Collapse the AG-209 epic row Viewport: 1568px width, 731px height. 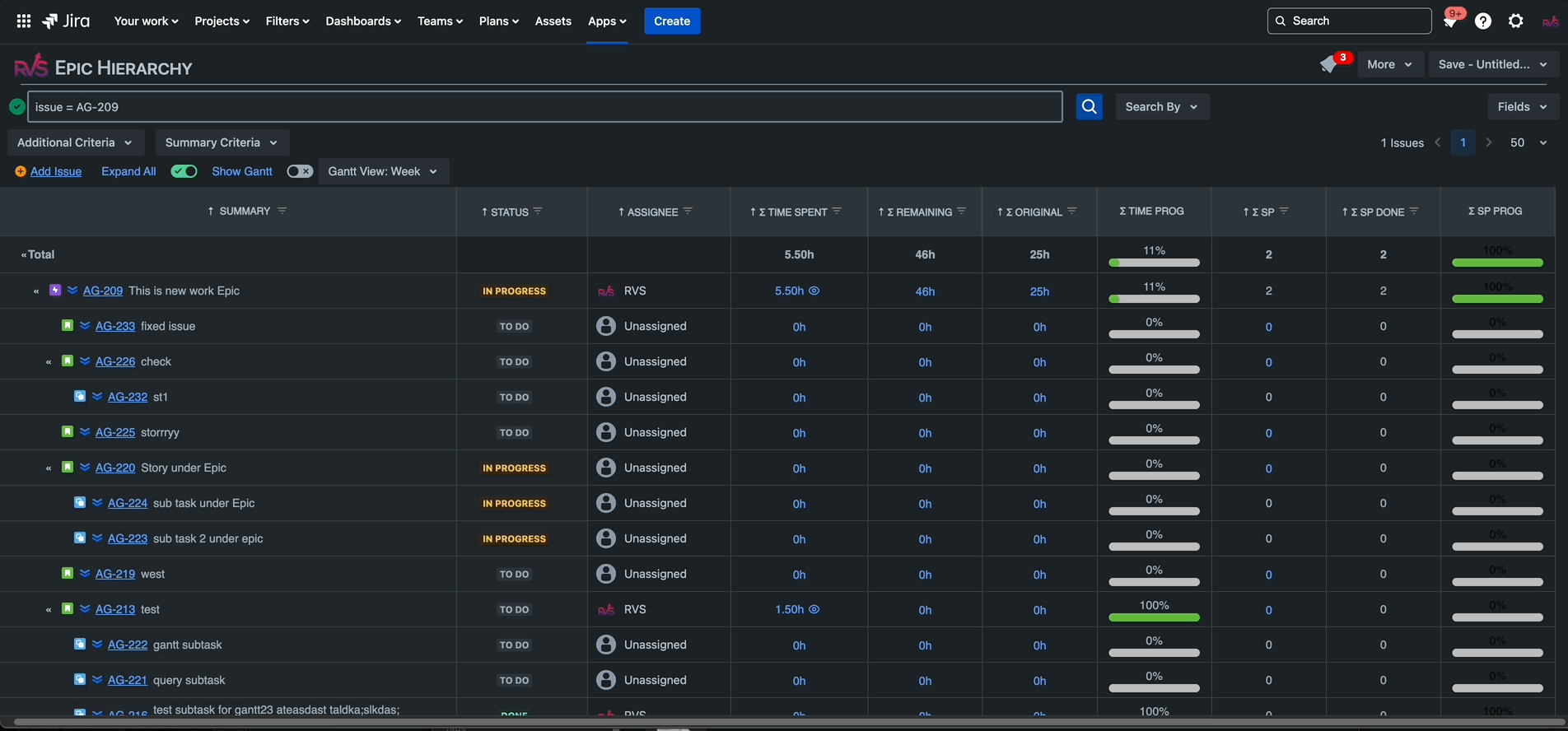[36, 291]
